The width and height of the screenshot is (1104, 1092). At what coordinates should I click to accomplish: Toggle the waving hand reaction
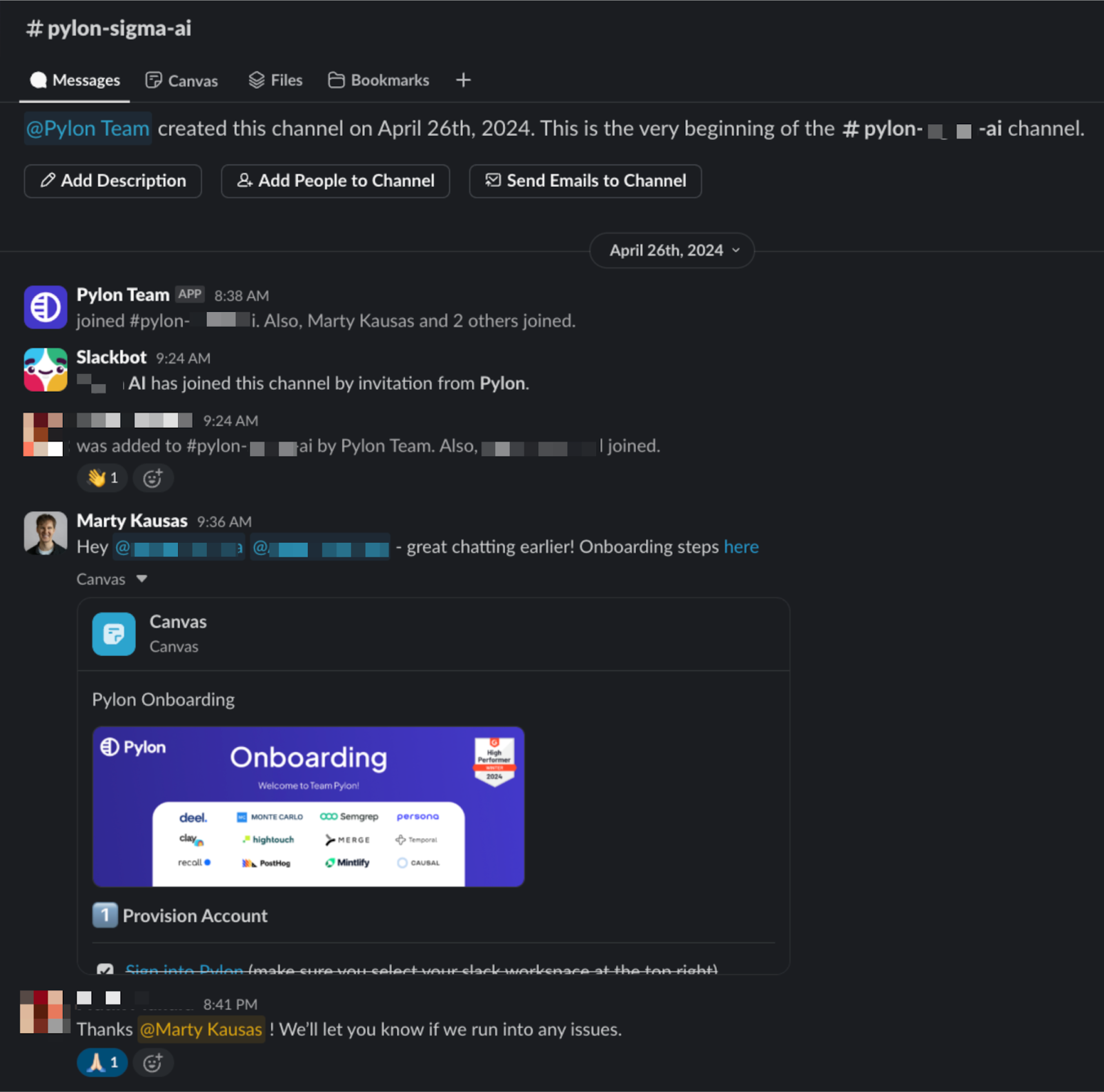coord(102,478)
